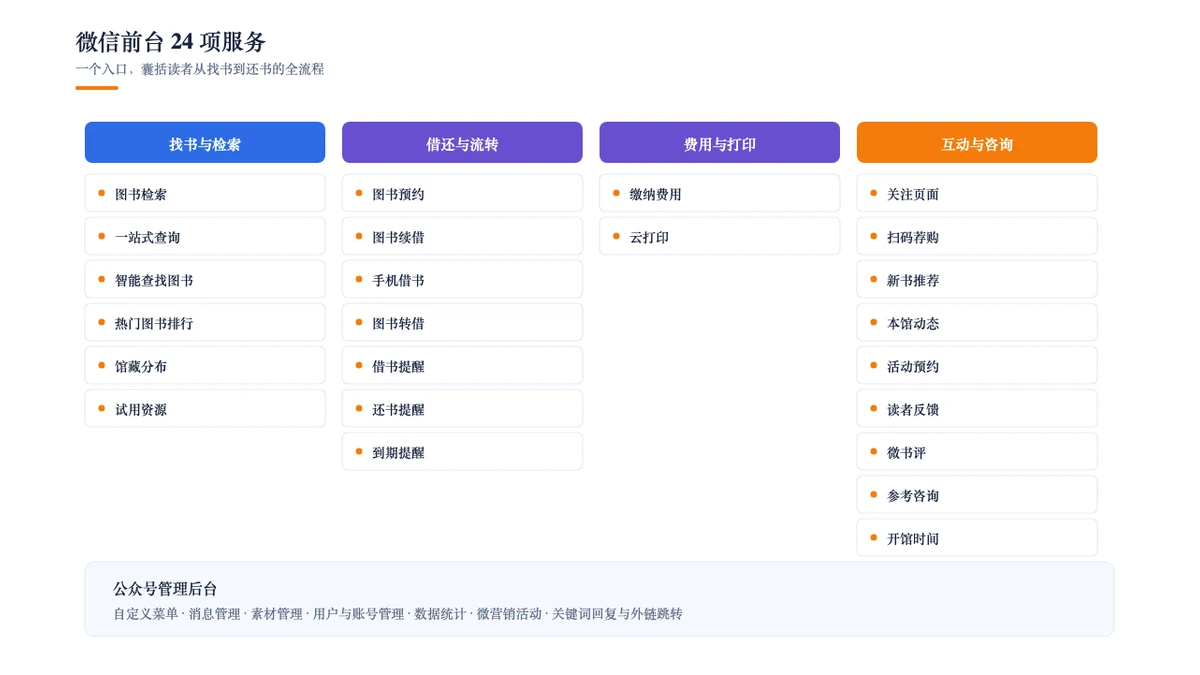Choose the 图书转借 service item
Screen dimensions: 1200x675
point(462,323)
